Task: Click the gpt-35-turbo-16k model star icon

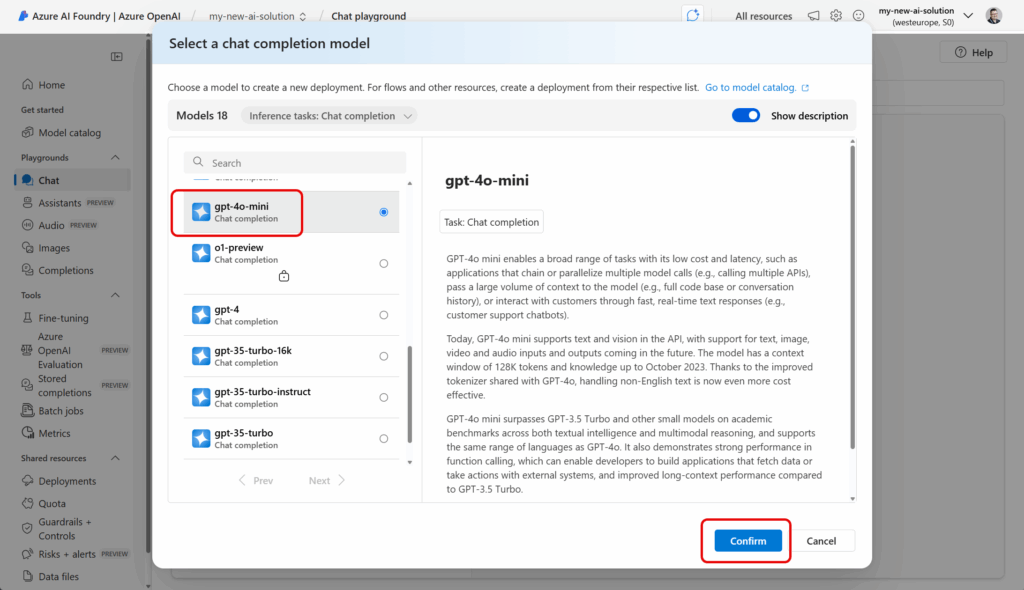Action: pos(201,356)
